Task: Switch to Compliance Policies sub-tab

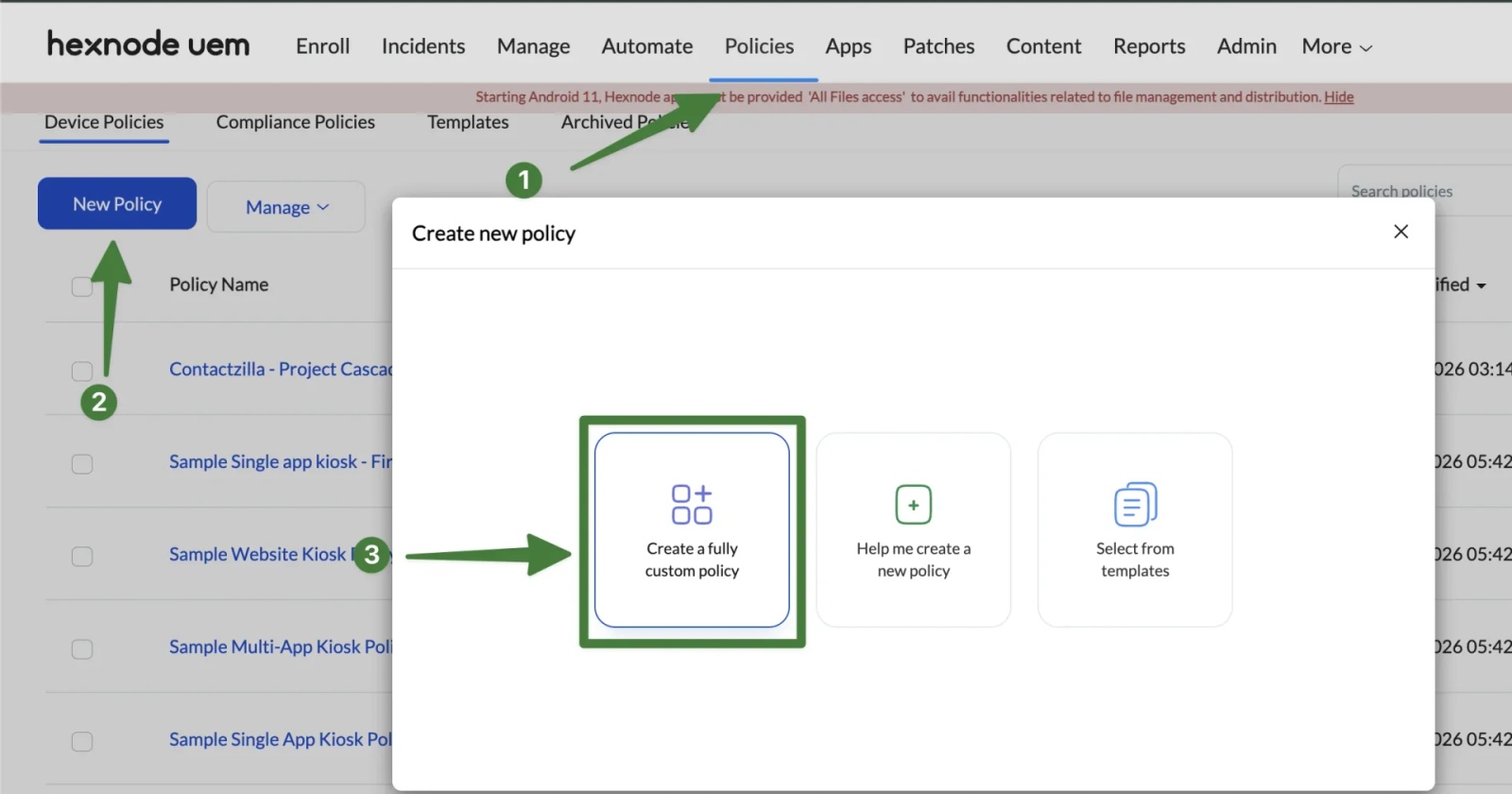Action: pos(295,122)
